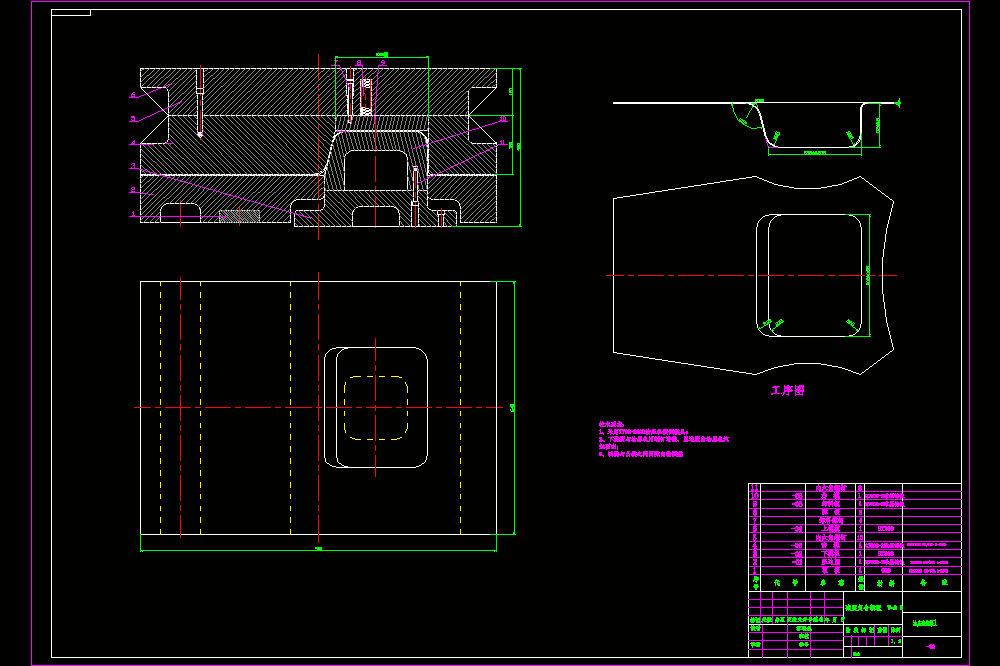Click balloon number 4 in the section view
Viewport: 1000px width, 666px height.
click(133, 143)
